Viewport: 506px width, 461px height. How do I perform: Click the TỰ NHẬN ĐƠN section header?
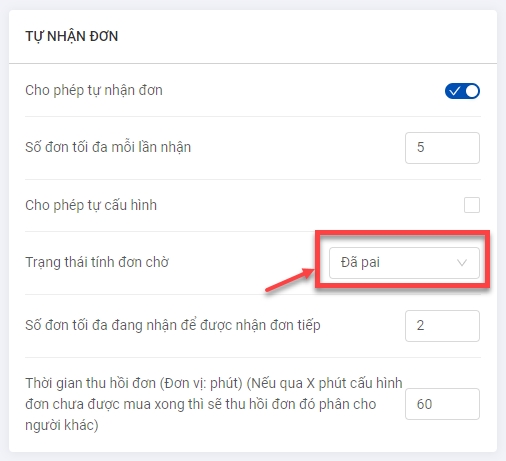coord(72,36)
